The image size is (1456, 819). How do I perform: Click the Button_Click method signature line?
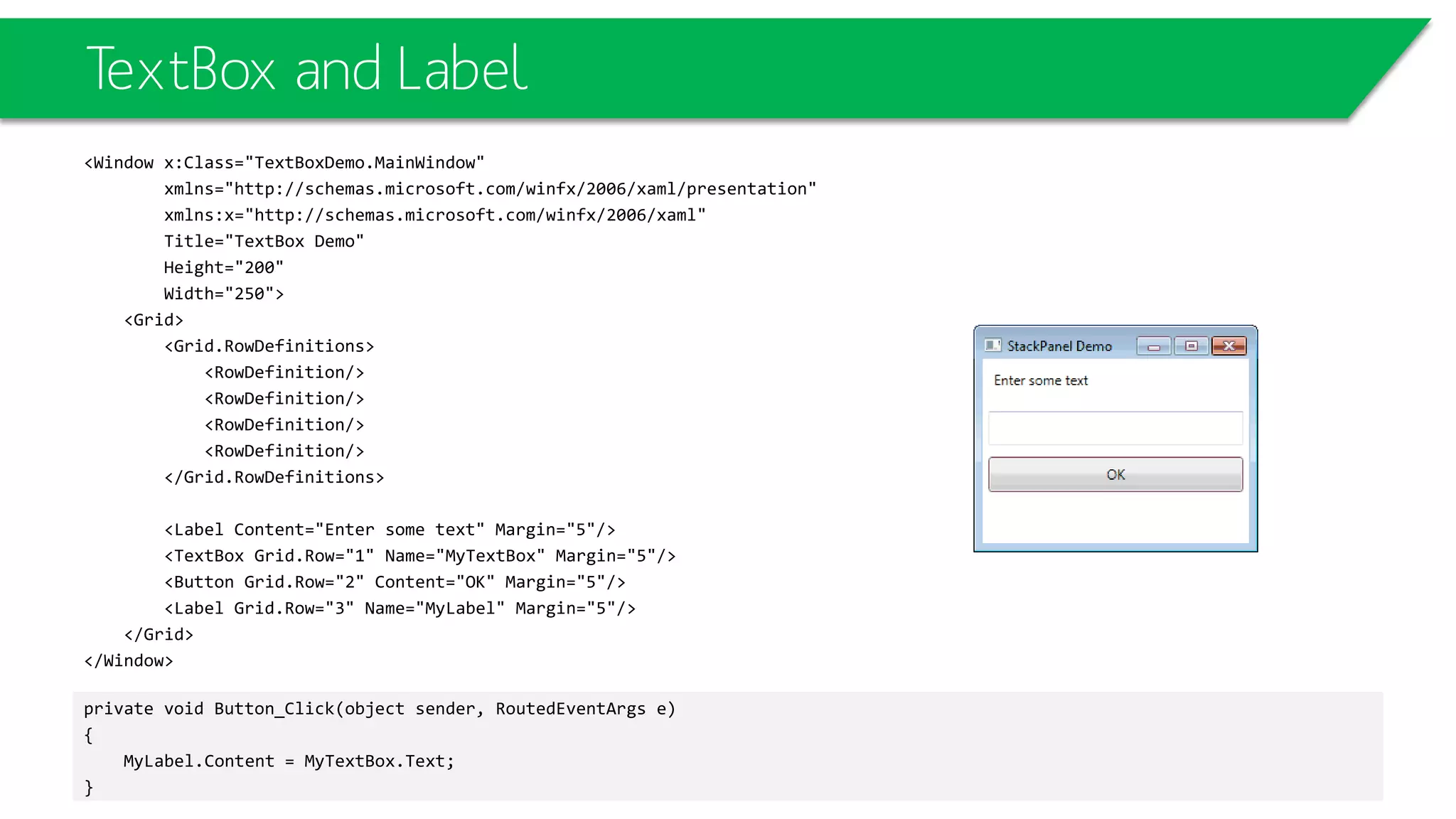coord(380,709)
